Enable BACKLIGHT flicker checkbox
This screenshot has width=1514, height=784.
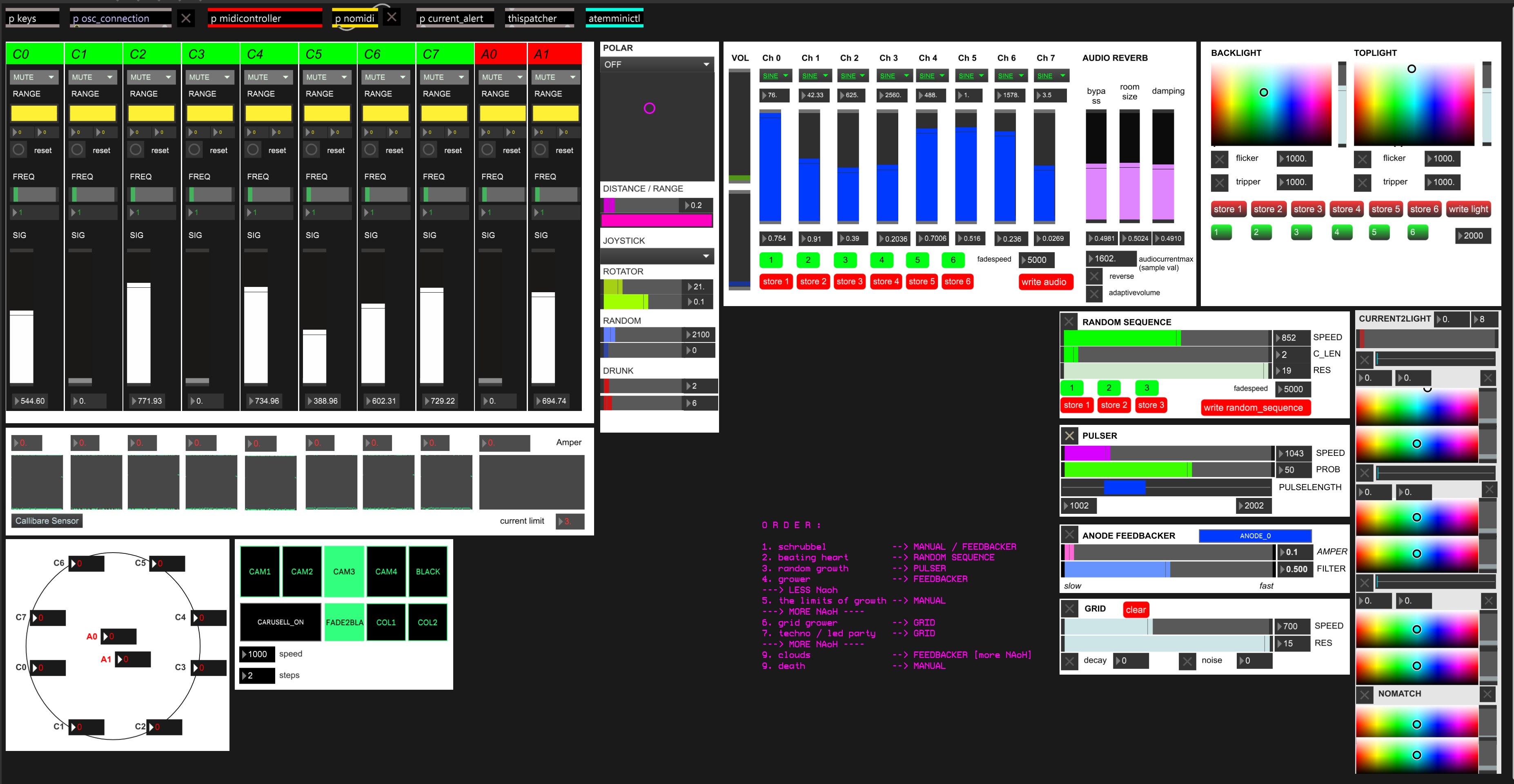coord(1220,159)
